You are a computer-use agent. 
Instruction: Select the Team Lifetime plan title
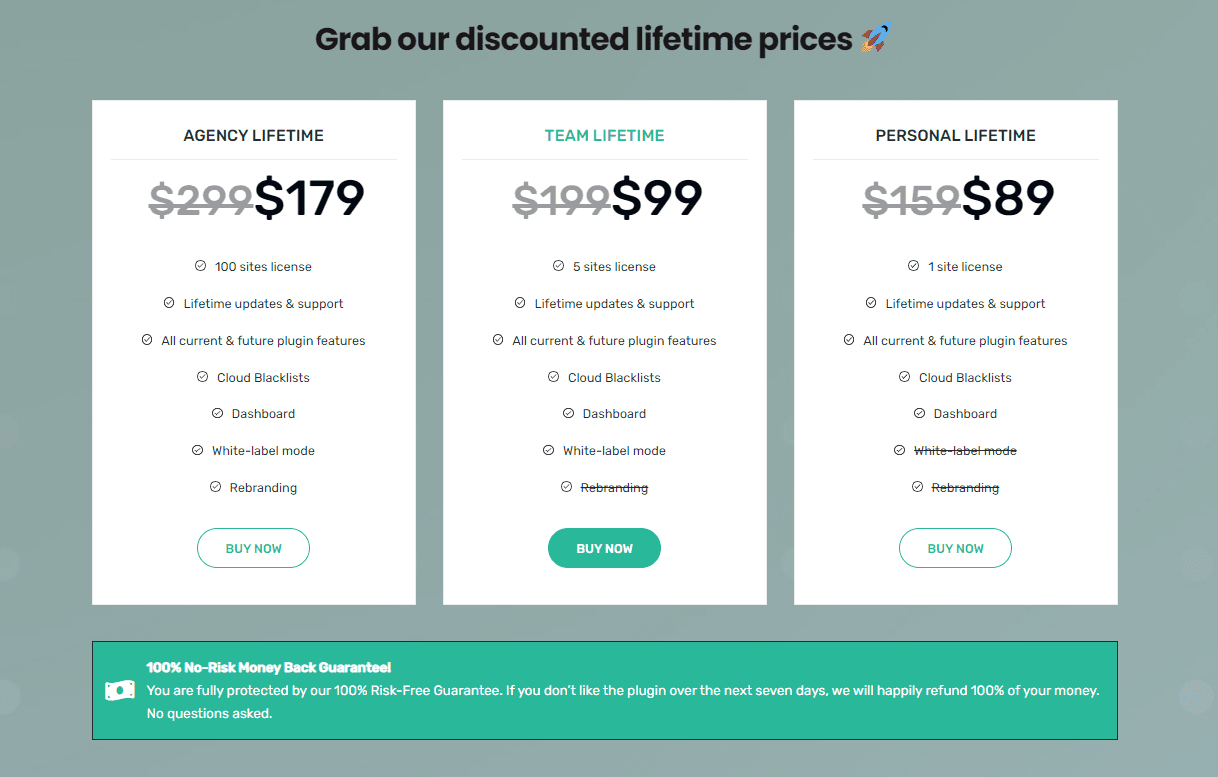click(604, 135)
